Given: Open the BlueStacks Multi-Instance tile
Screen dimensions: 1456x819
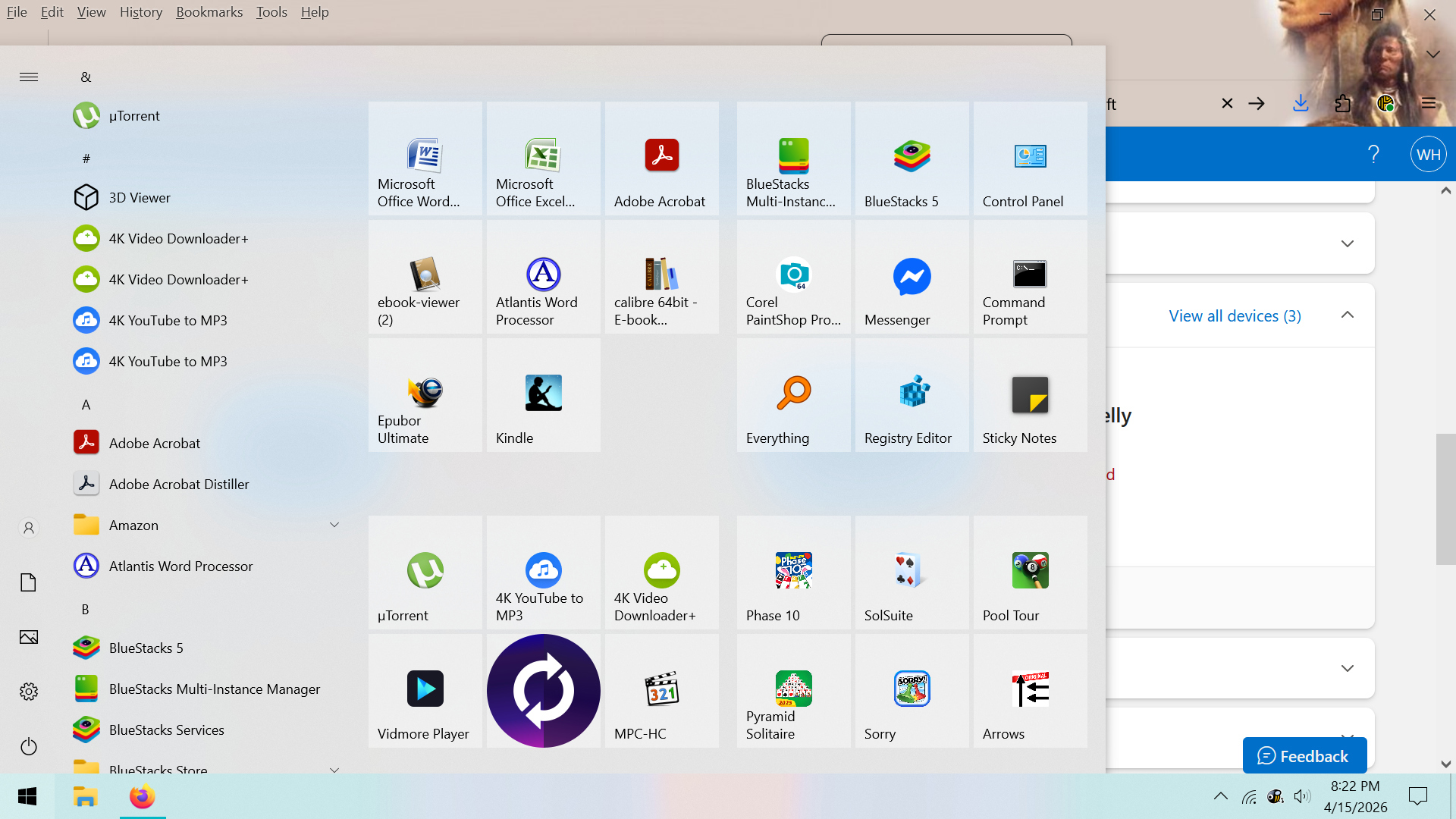Looking at the screenshot, I should 794,158.
